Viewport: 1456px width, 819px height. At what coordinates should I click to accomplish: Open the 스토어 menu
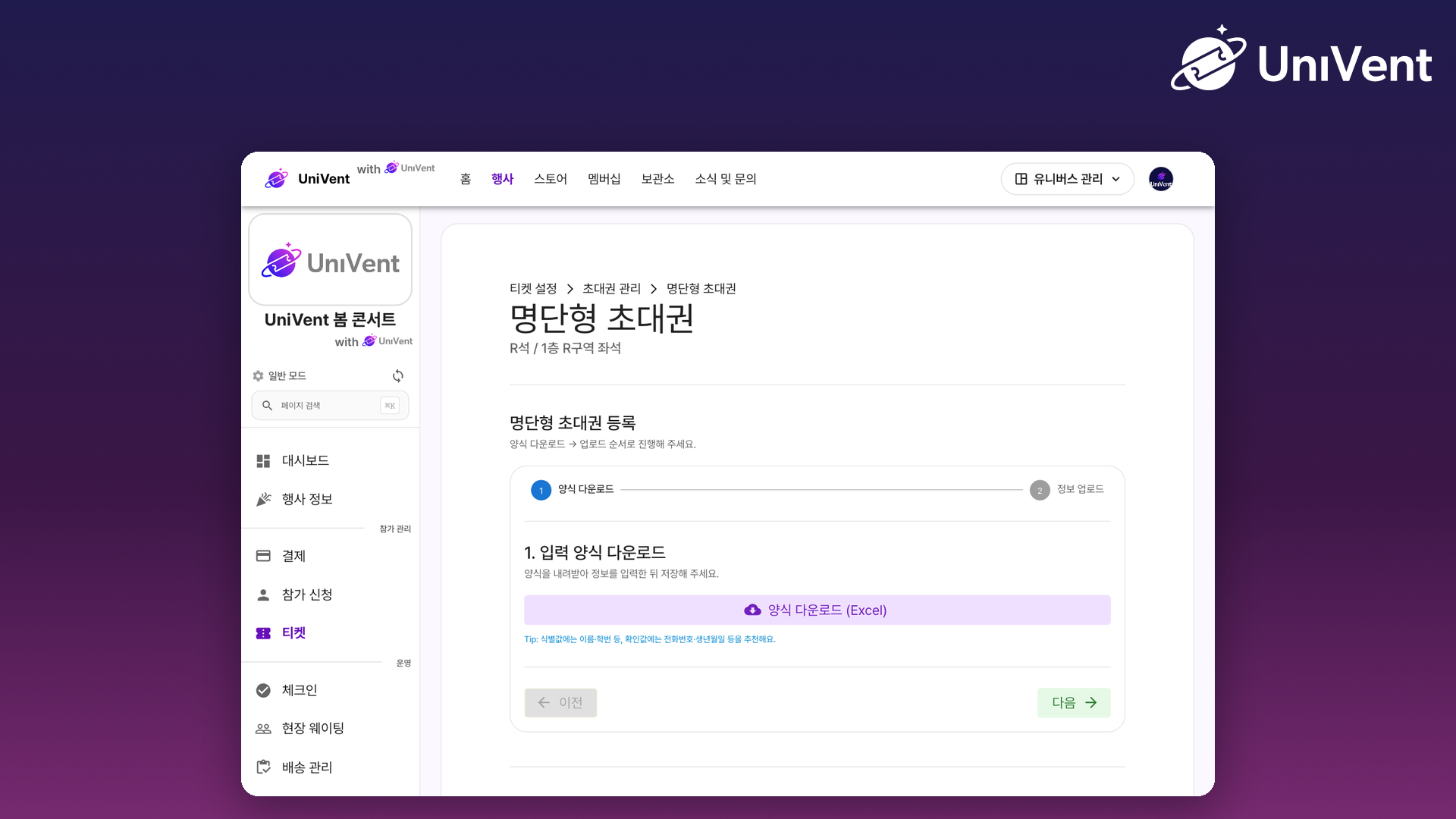pos(551,179)
